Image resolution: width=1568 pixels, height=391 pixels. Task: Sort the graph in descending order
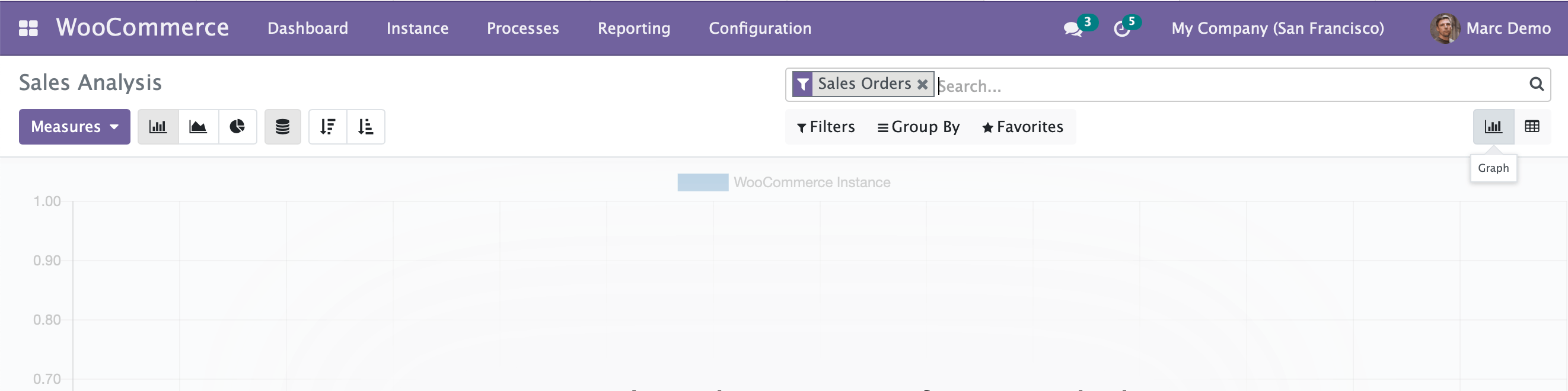pos(327,126)
